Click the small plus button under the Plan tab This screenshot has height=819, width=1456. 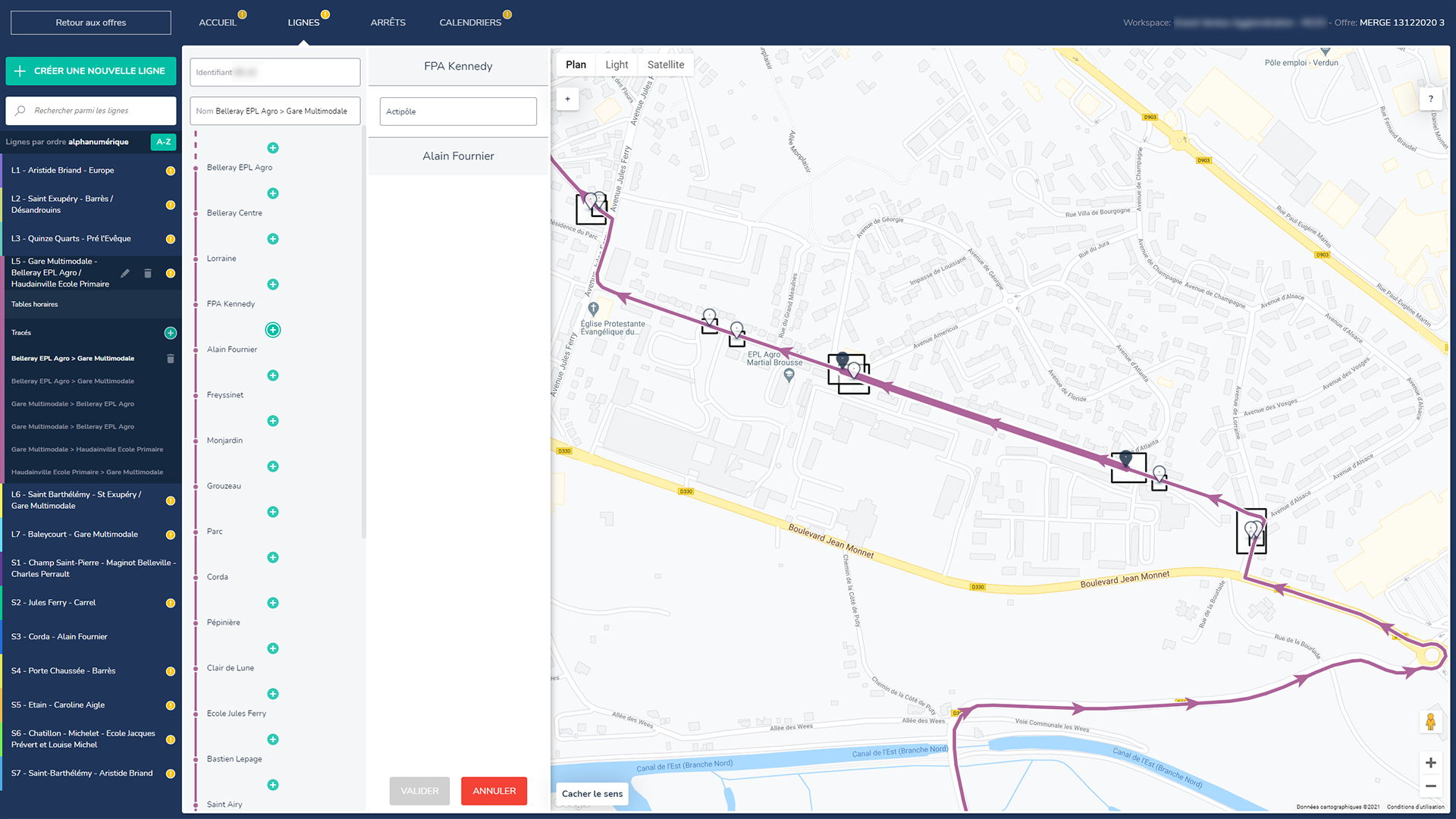coord(567,99)
